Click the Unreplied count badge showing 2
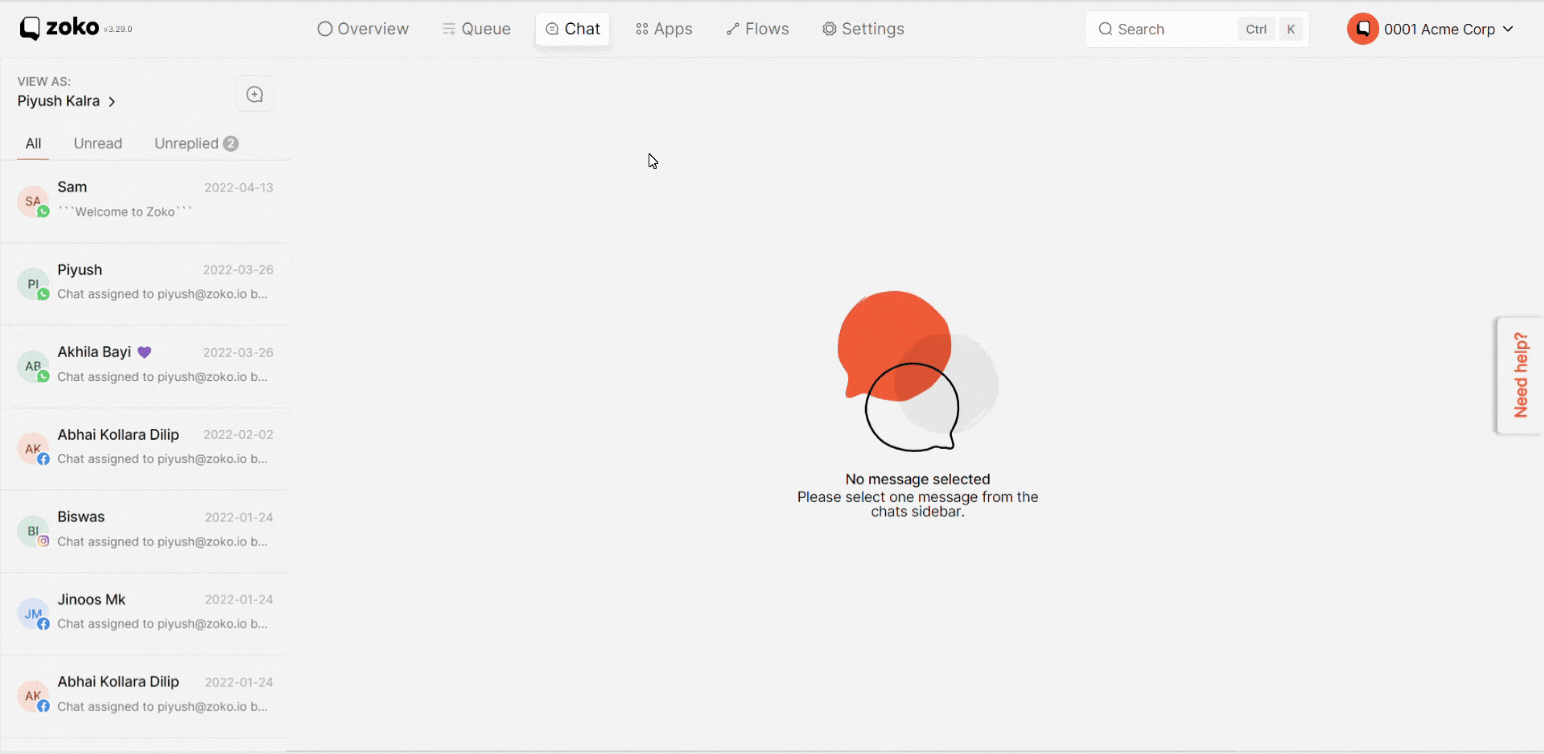Image resolution: width=1544 pixels, height=754 pixels. [x=231, y=144]
